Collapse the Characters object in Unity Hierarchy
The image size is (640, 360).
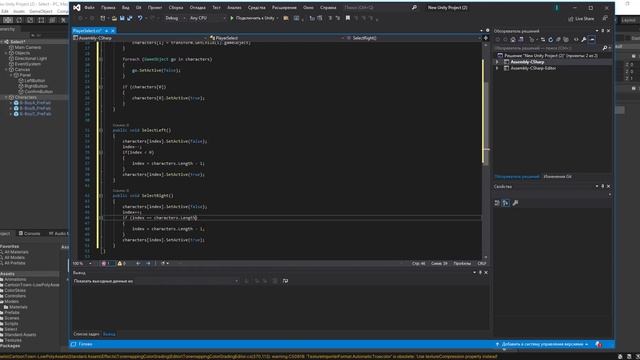[6, 98]
